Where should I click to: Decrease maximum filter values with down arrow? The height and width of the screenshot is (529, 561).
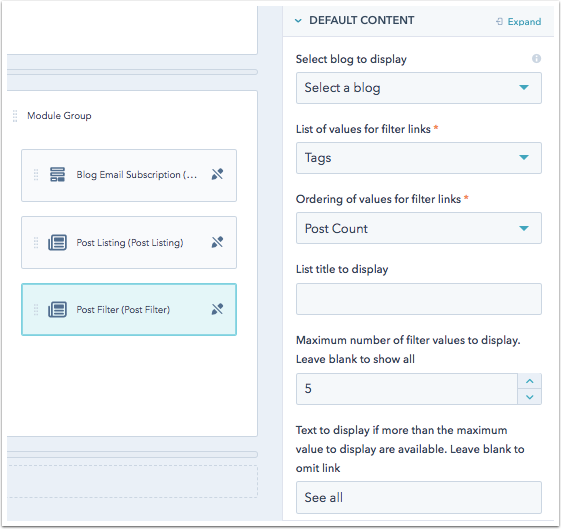(x=530, y=397)
